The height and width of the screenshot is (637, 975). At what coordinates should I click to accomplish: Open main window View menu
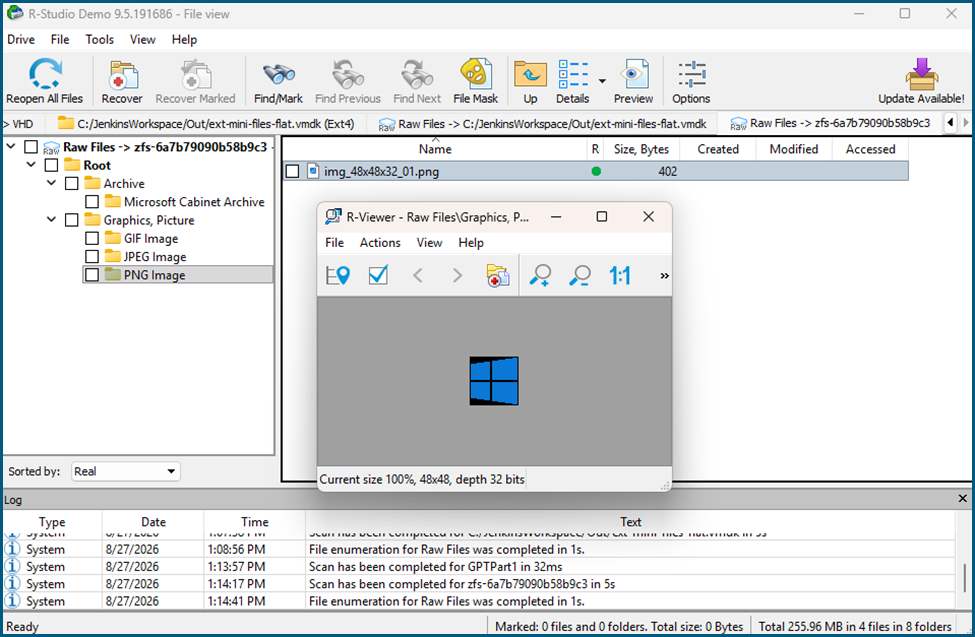coord(142,39)
